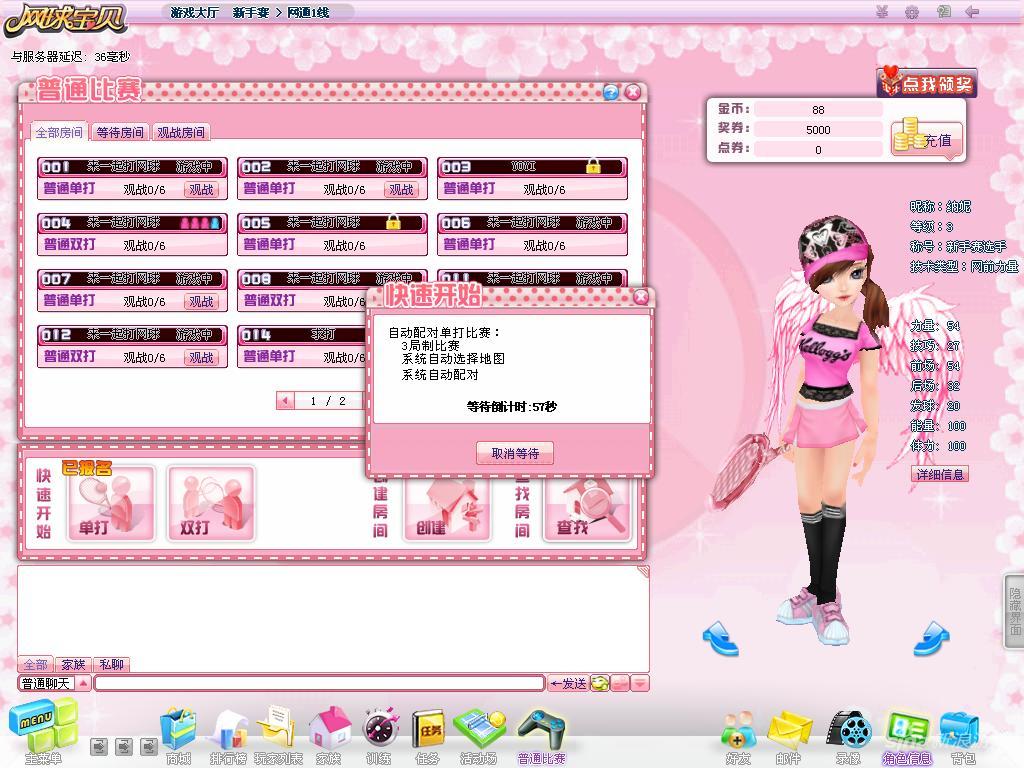
Task: Open the 商城 shop bag icon
Action: click(x=178, y=729)
